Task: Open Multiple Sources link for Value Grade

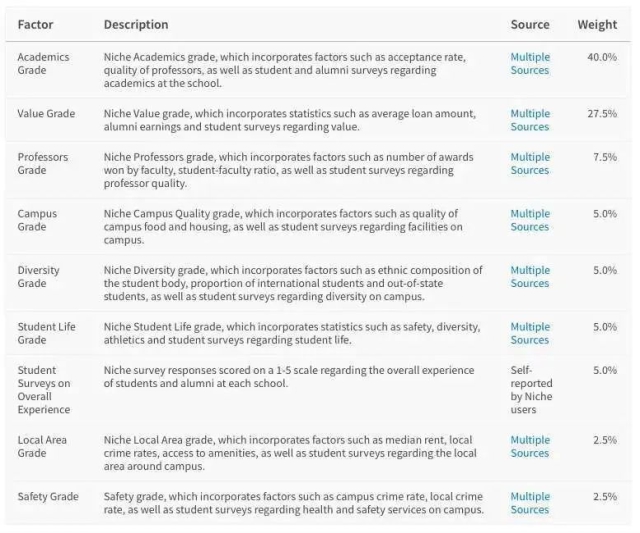Action: (530, 120)
